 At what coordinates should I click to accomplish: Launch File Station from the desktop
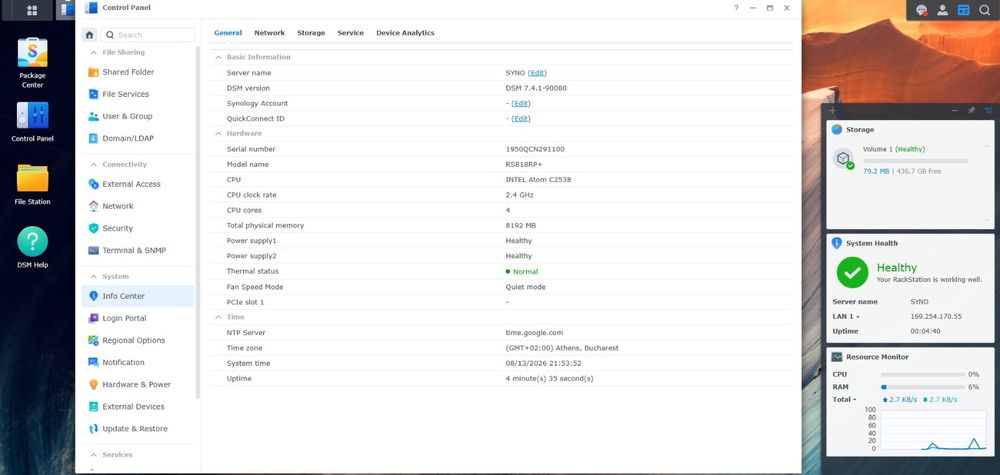point(33,185)
